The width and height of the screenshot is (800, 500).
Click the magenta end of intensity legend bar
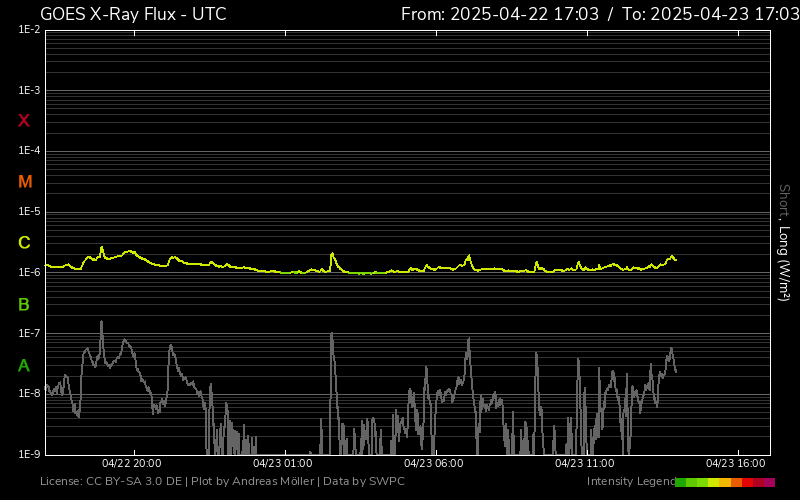click(x=769, y=482)
